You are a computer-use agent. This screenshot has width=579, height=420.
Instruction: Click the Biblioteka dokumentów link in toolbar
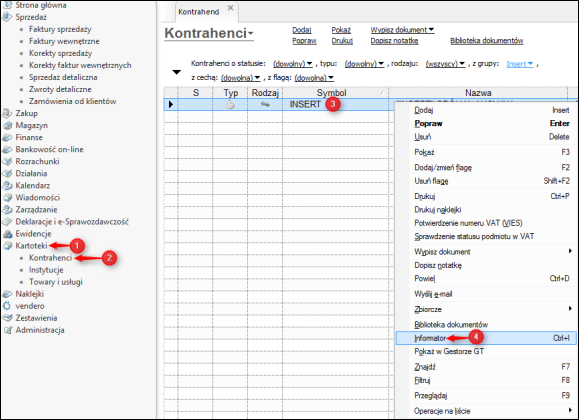pos(487,41)
